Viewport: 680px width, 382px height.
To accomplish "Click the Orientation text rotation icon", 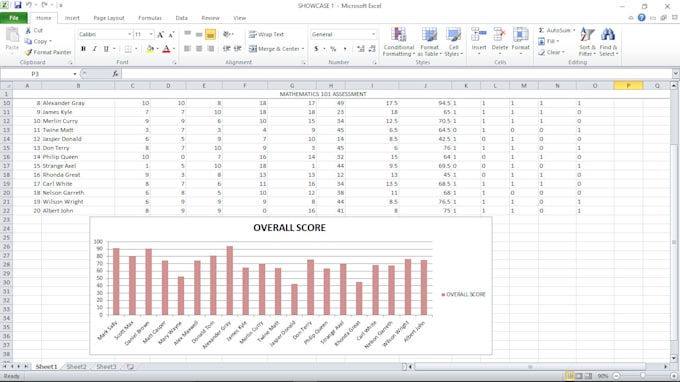I will pos(227,34).
